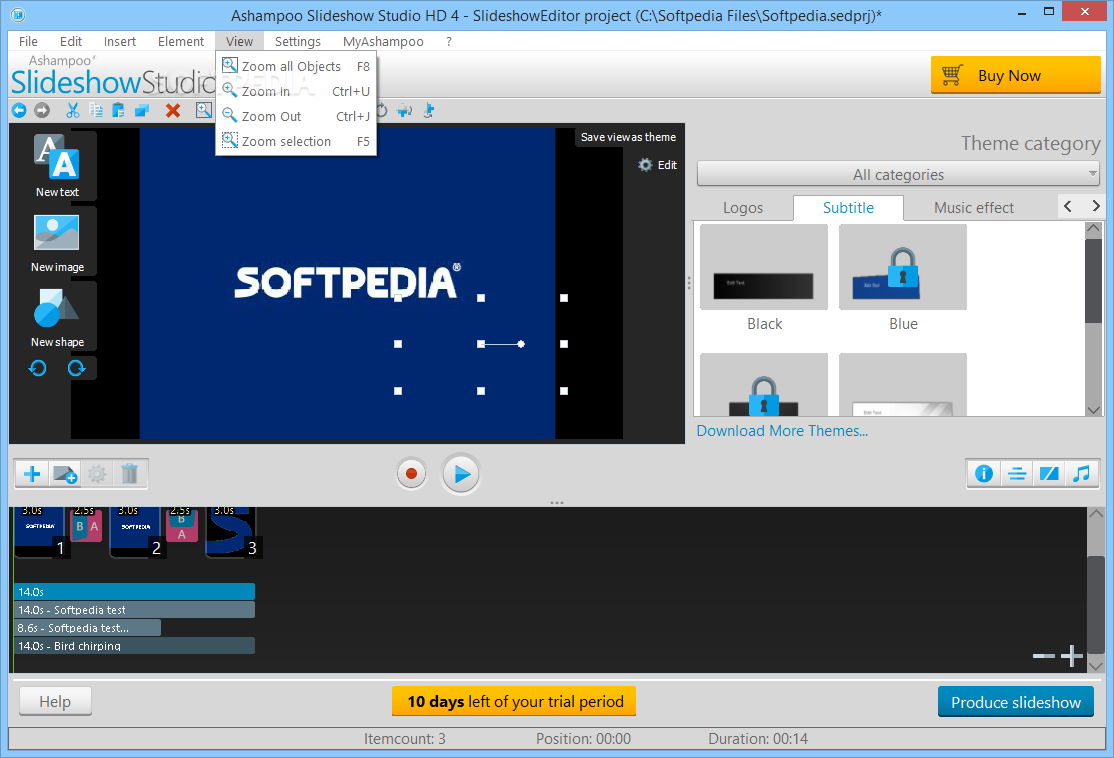Click the Paste clipboard icon

click(x=119, y=110)
